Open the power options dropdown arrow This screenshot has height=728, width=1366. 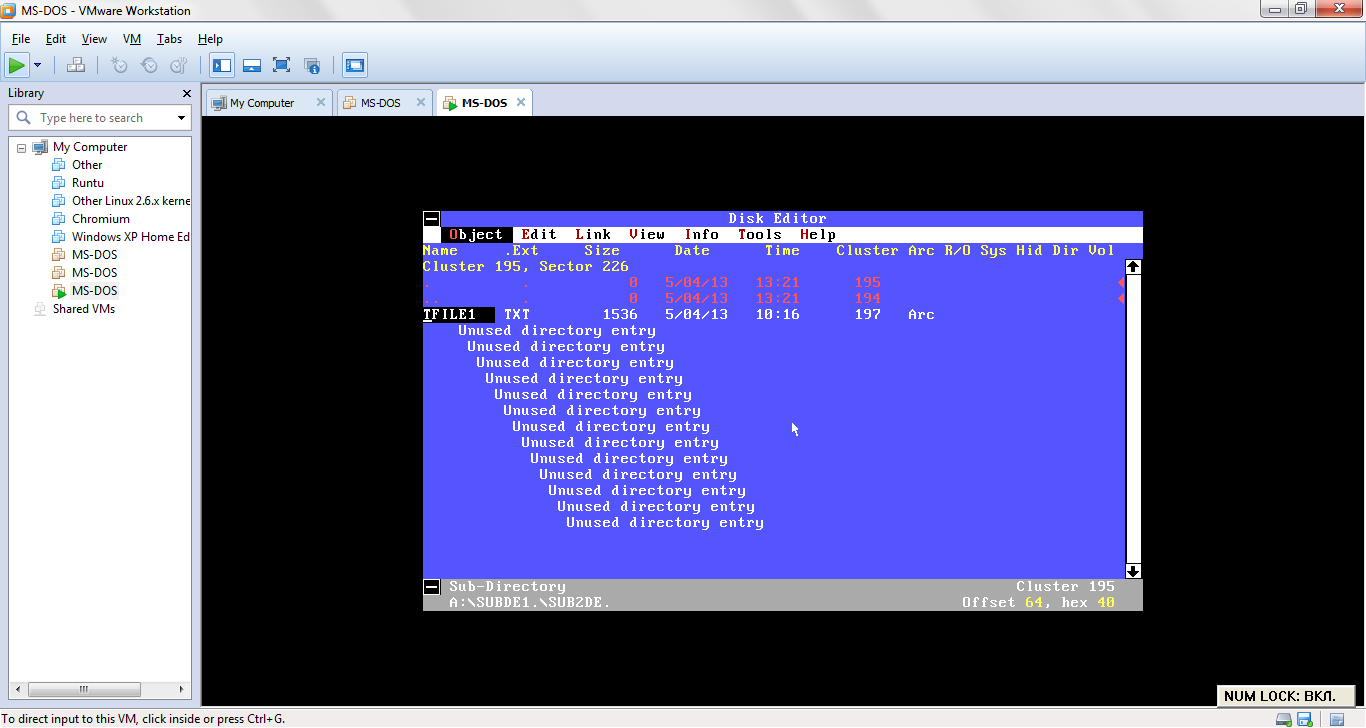point(37,66)
